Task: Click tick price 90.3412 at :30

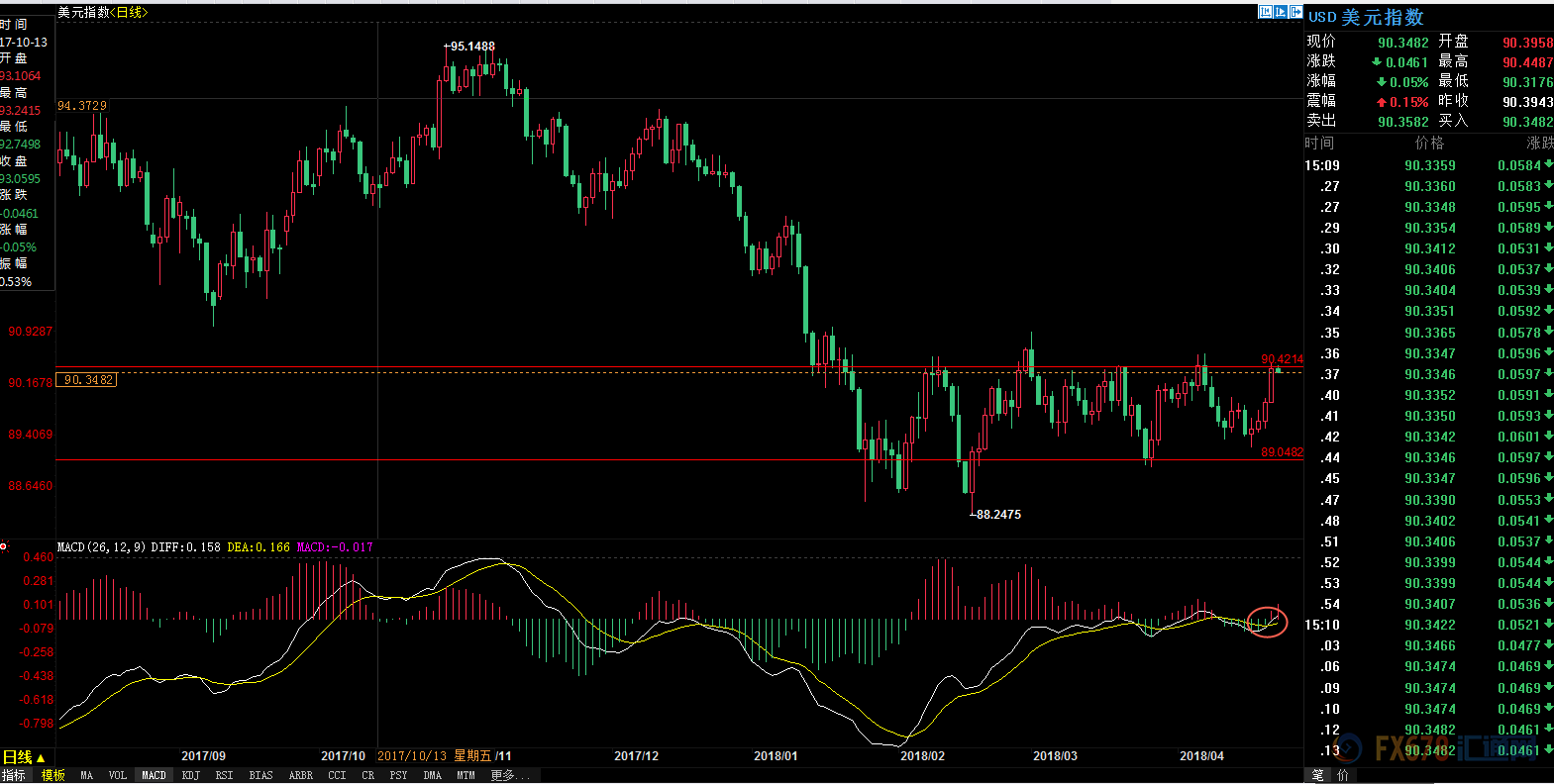Action: pyautogui.click(x=1430, y=248)
